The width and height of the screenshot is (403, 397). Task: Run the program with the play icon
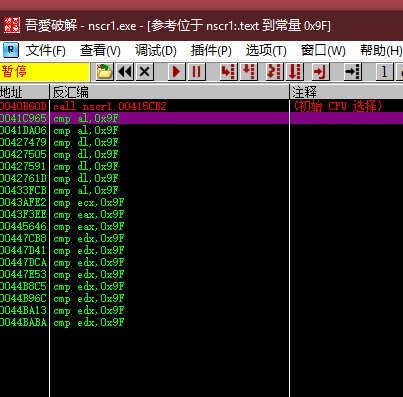tap(176, 71)
